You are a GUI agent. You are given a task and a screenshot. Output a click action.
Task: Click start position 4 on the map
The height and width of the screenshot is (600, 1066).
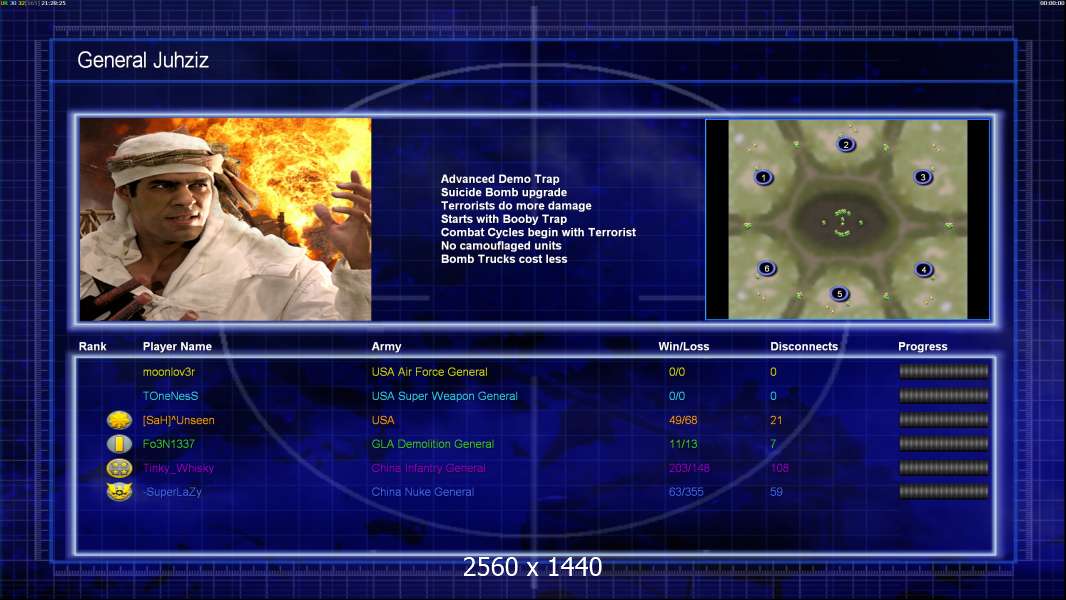click(923, 269)
